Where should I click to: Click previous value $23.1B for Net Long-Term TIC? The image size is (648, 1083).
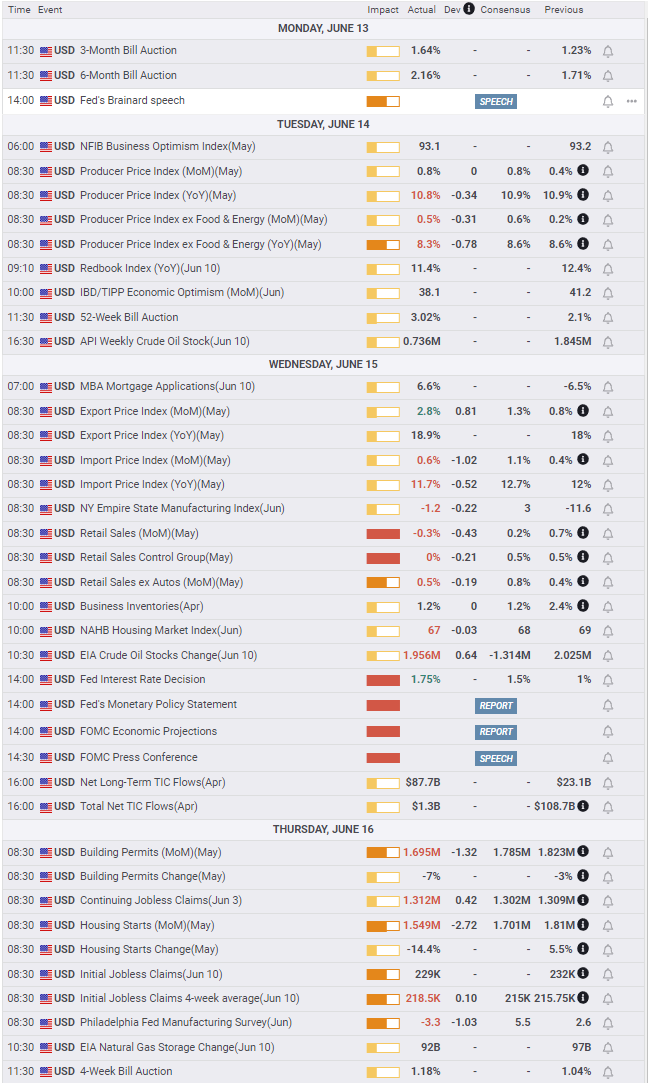[x=573, y=782]
